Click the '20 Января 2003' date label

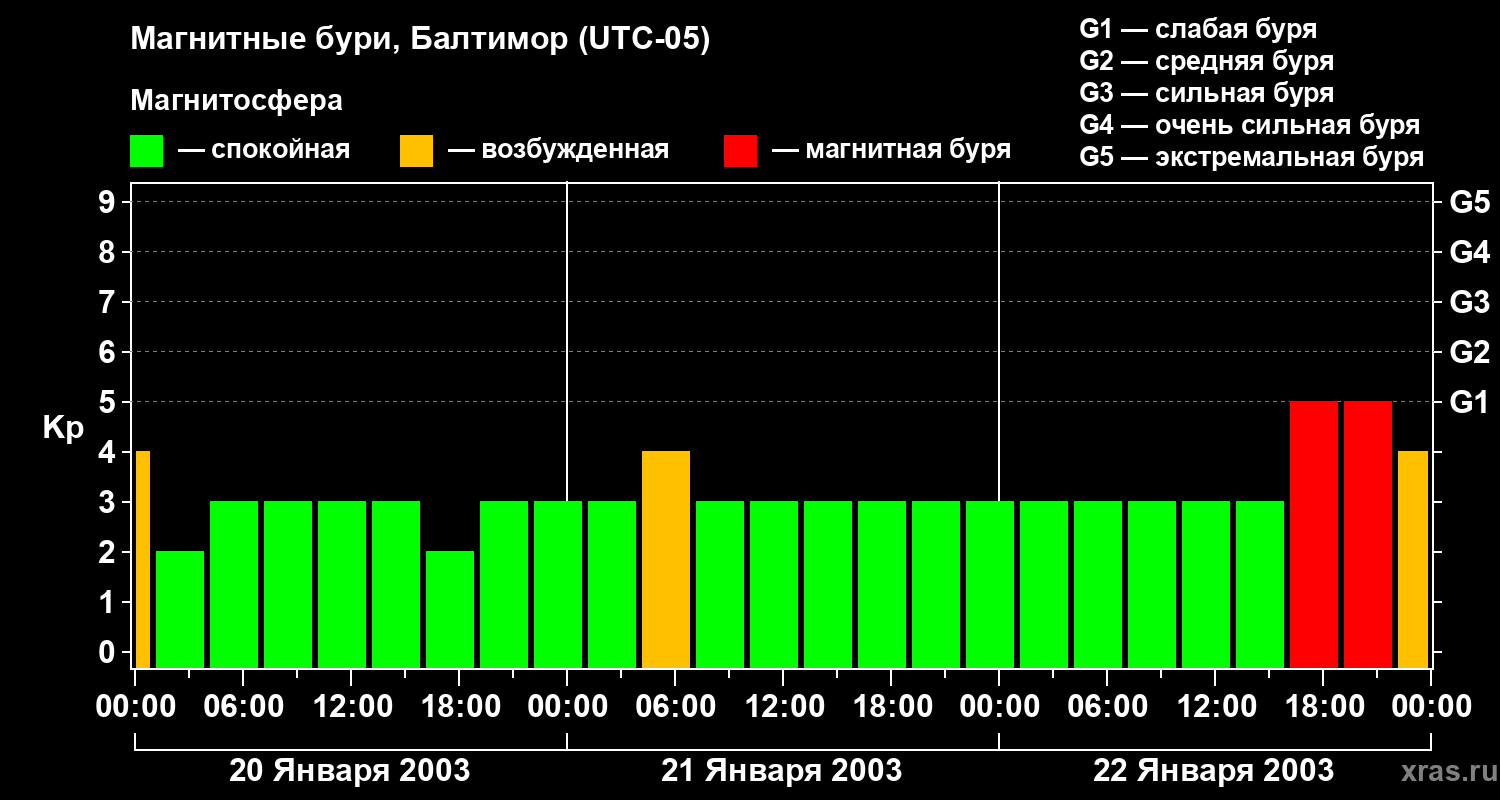tap(349, 771)
